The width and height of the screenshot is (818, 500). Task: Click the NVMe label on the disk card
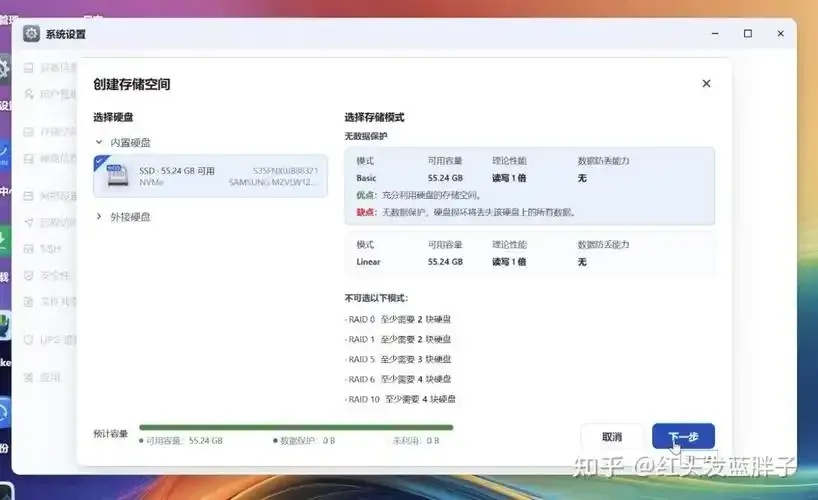coord(151,182)
